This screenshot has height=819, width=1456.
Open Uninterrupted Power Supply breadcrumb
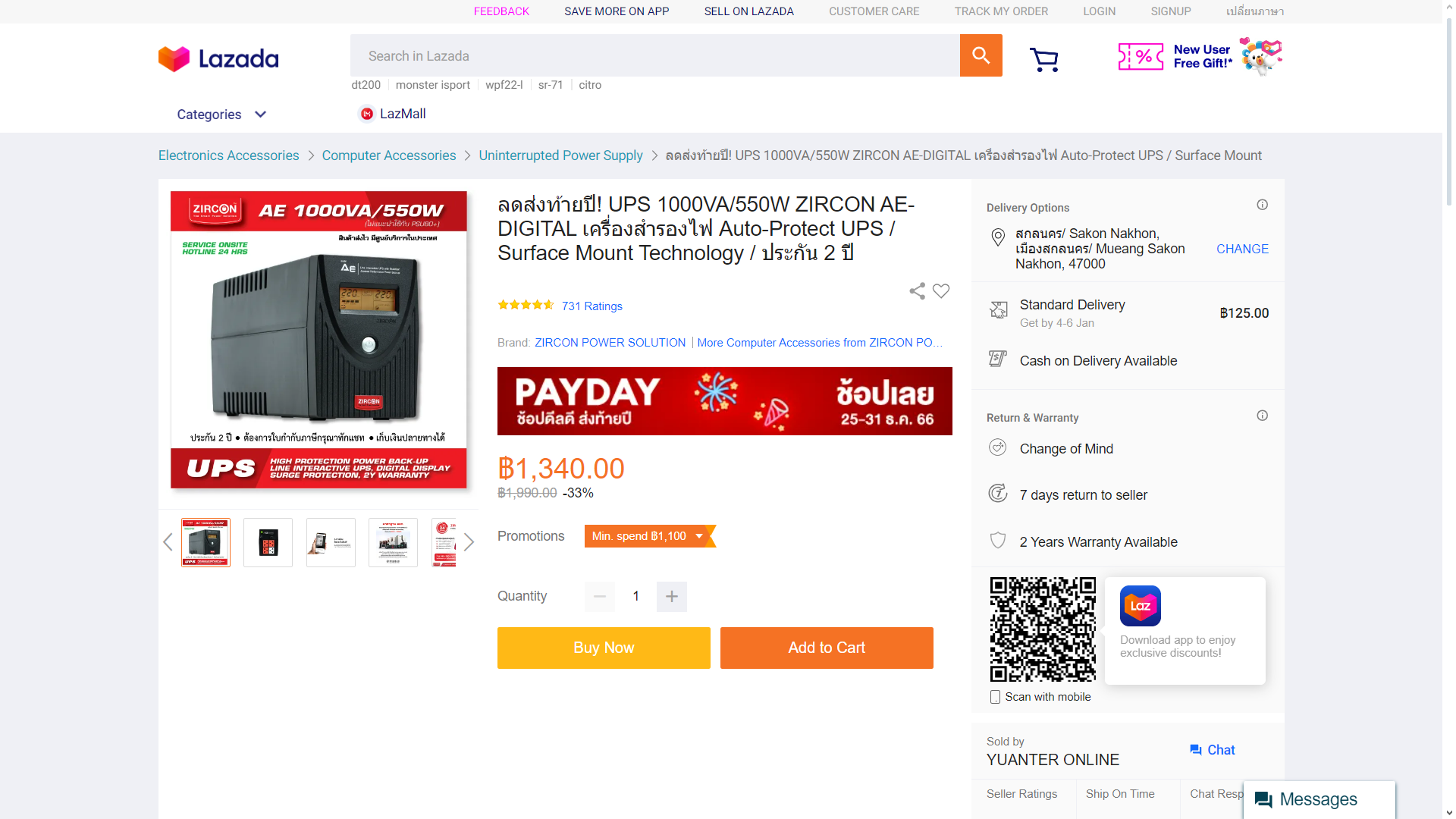[560, 155]
